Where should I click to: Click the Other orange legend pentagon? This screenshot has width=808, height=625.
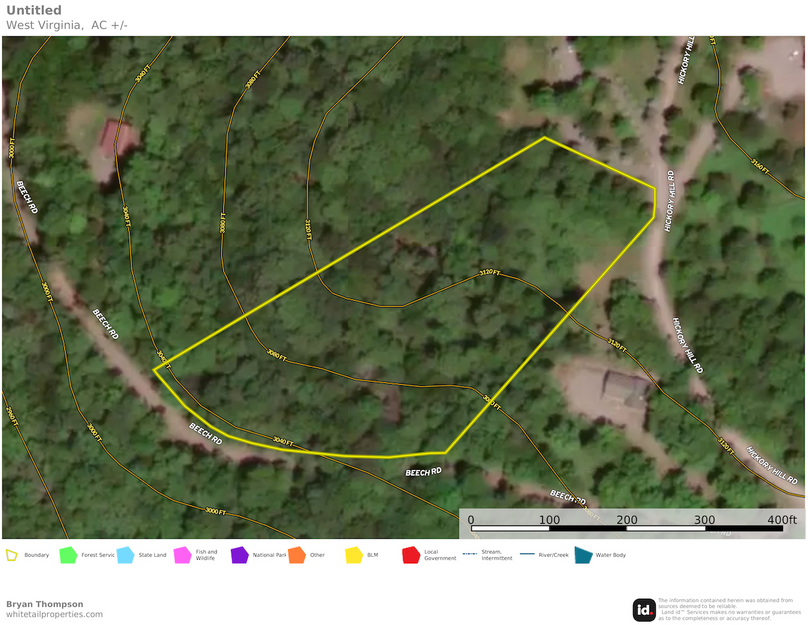(x=297, y=553)
